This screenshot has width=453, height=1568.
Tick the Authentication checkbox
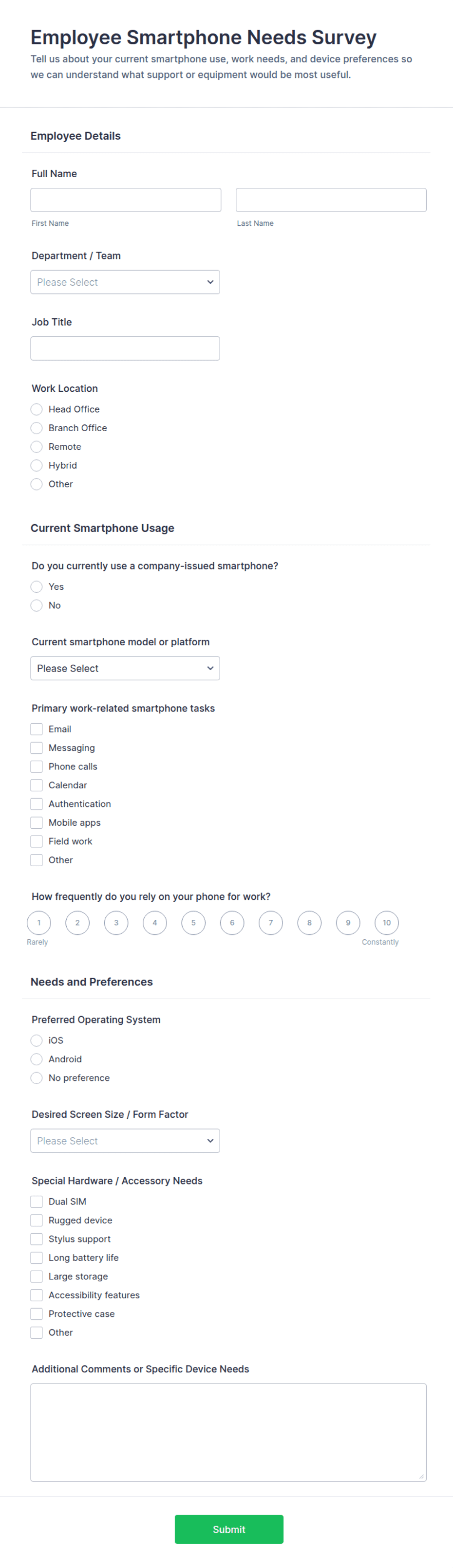point(37,803)
